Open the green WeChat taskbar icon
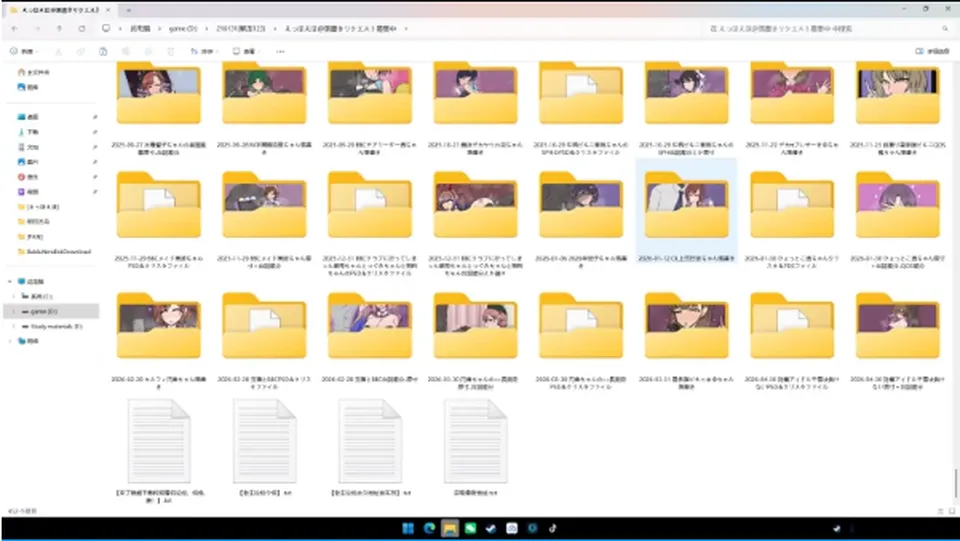Viewport: 960px width, 541px height. pos(470,528)
